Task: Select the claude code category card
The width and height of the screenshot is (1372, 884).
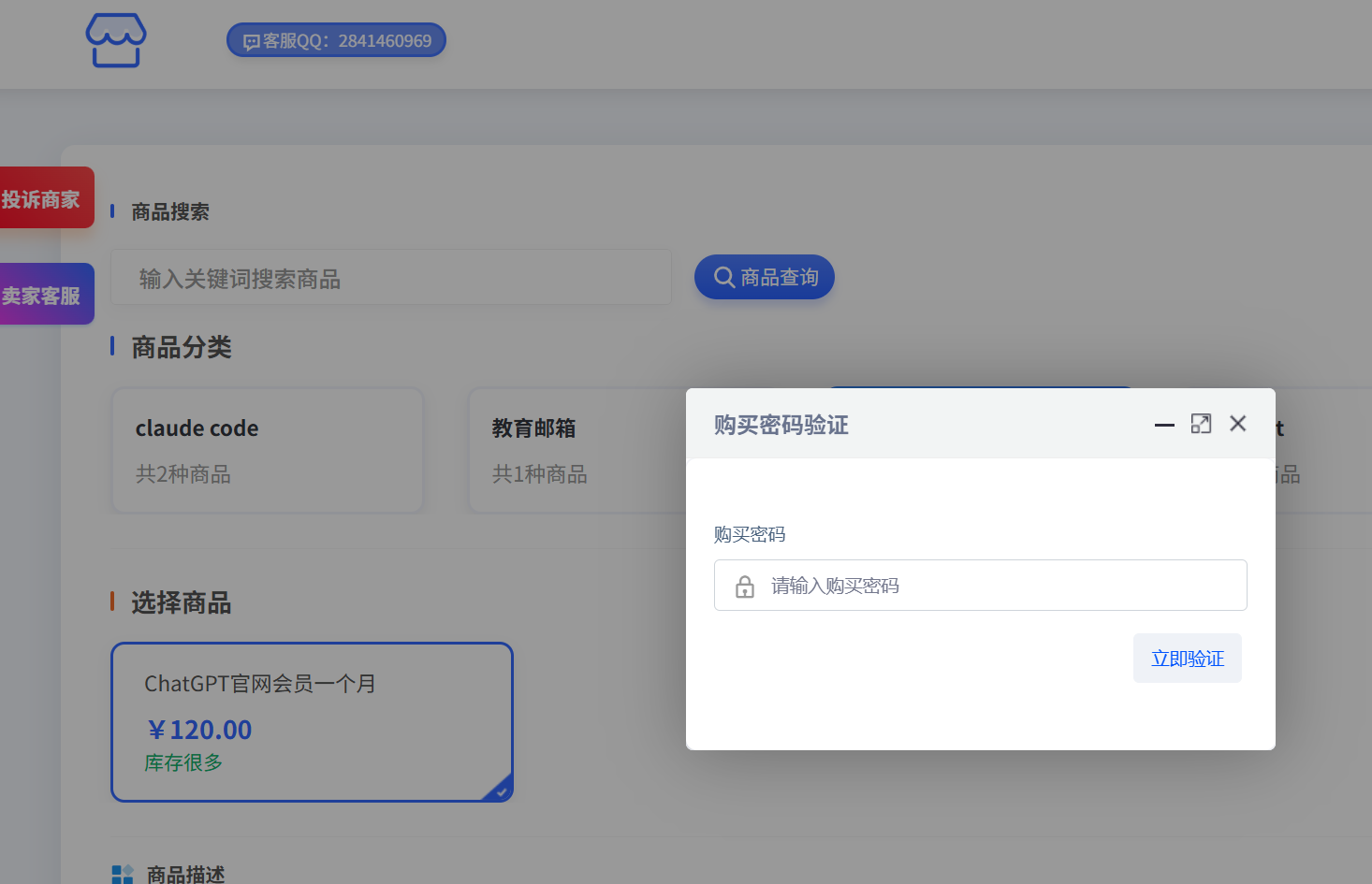Action: pyautogui.click(x=268, y=450)
